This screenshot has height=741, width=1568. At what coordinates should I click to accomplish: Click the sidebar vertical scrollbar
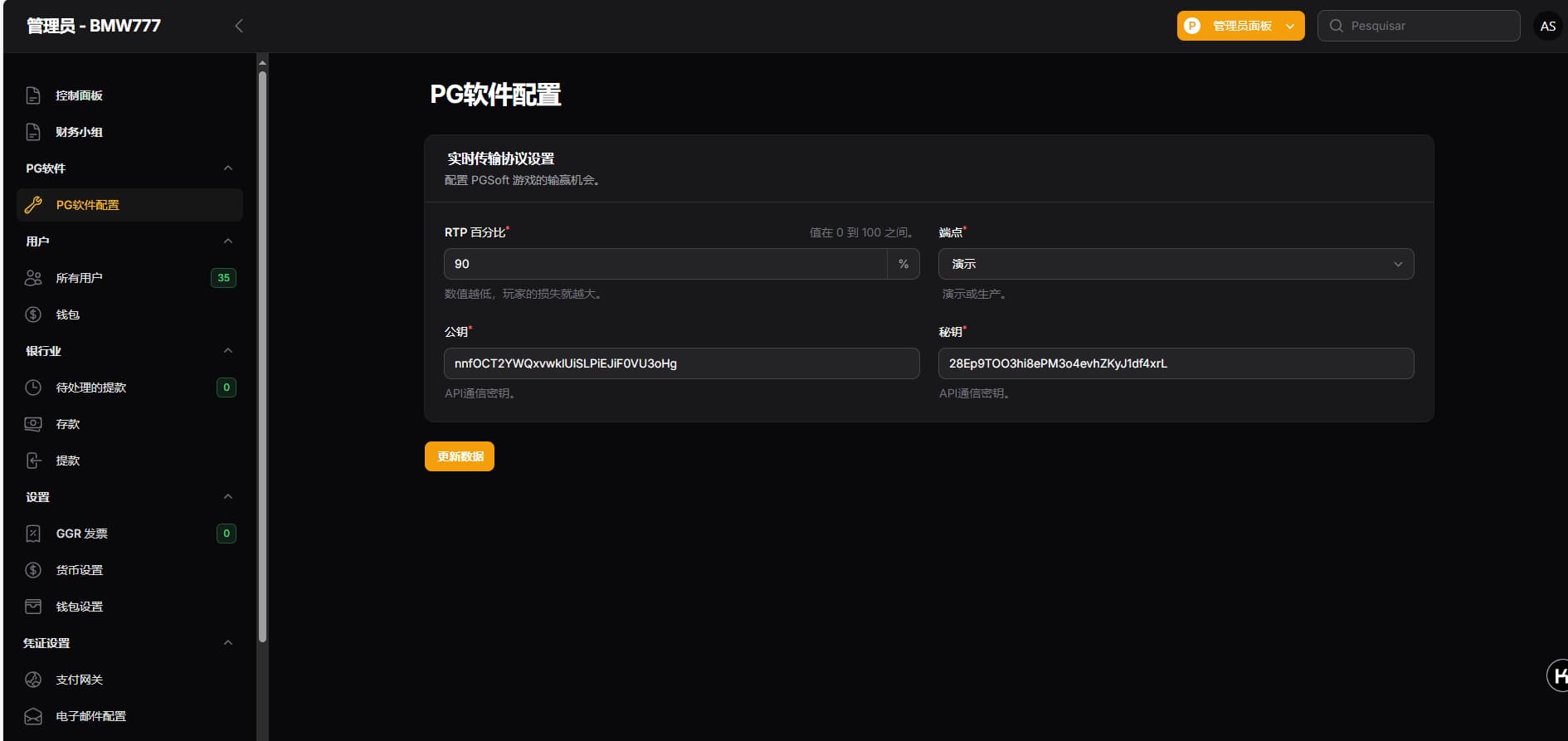pos(262,357)
